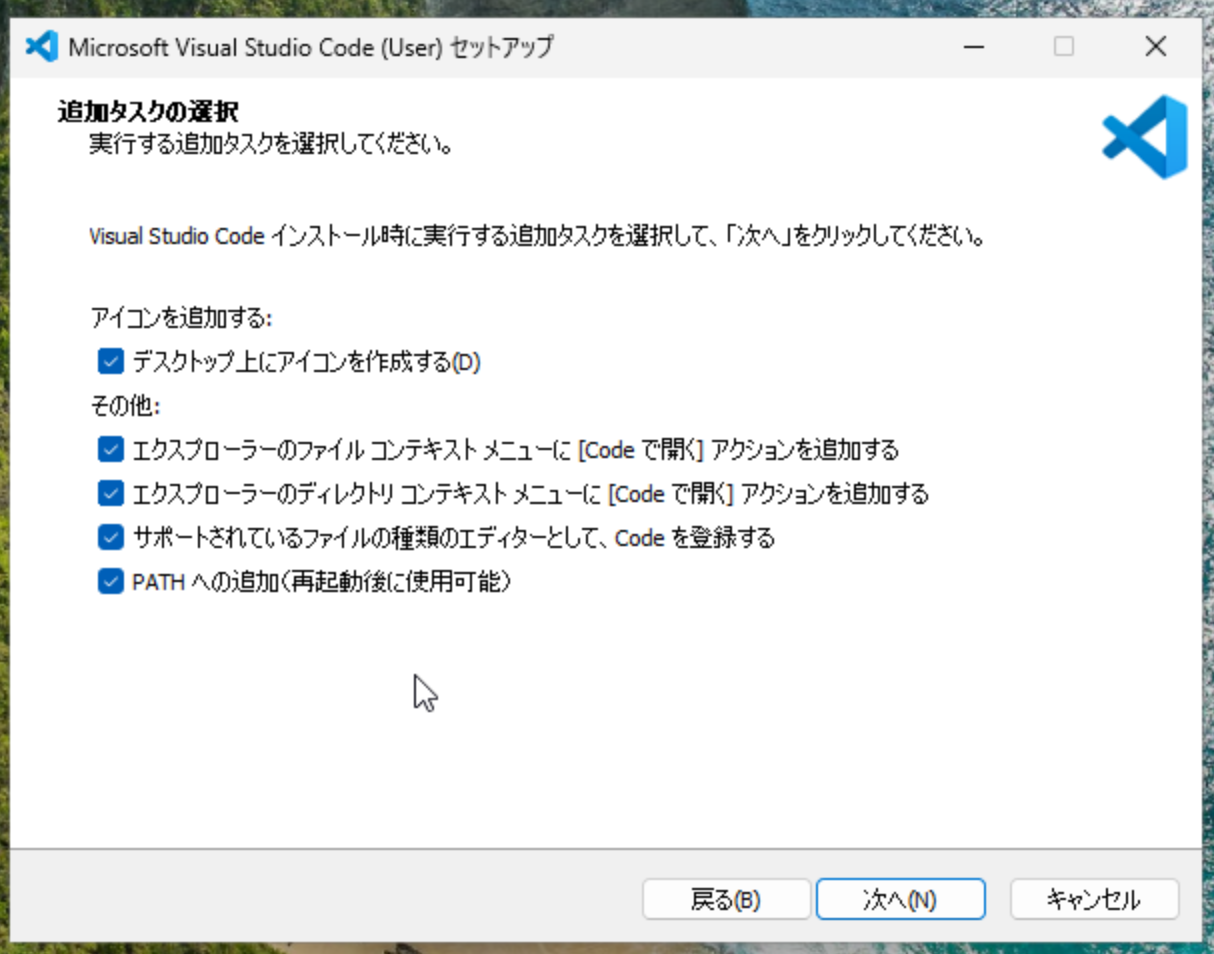The height and width of the screenshot is (954, 1214).
Task: Click the 次へ(N) button
Action: [x=898, y=899]
